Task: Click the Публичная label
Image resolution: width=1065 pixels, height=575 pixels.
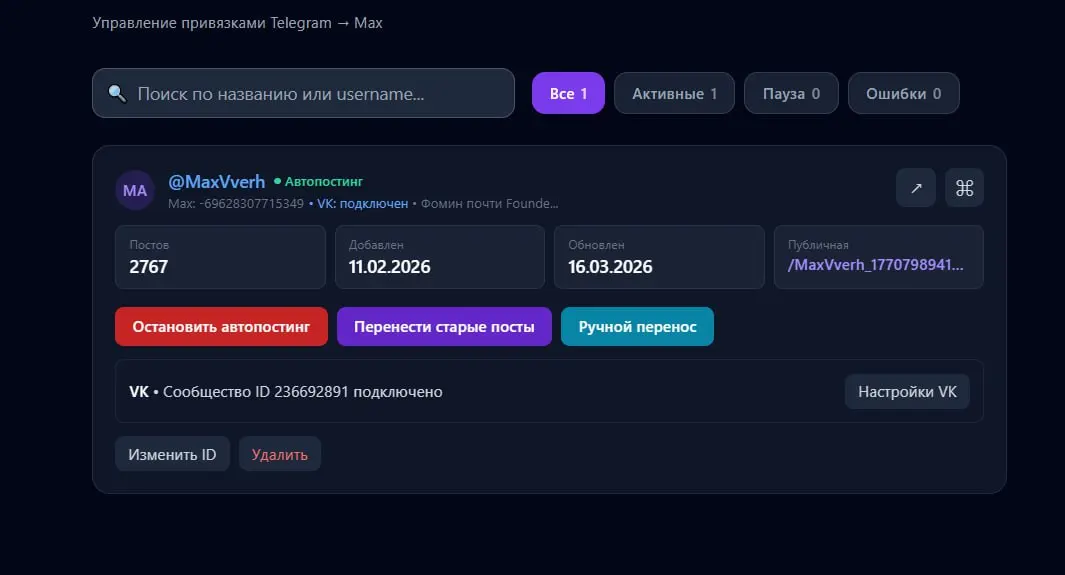Action: [818, 245]
